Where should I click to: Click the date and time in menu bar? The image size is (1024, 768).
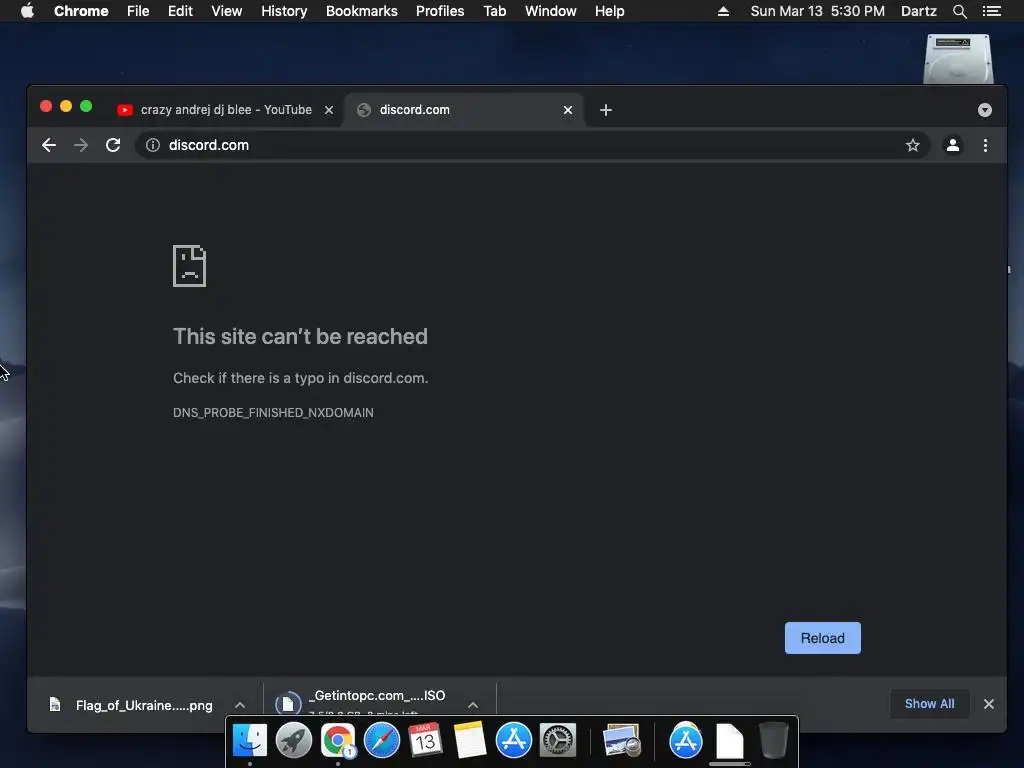tap(818, 11)
